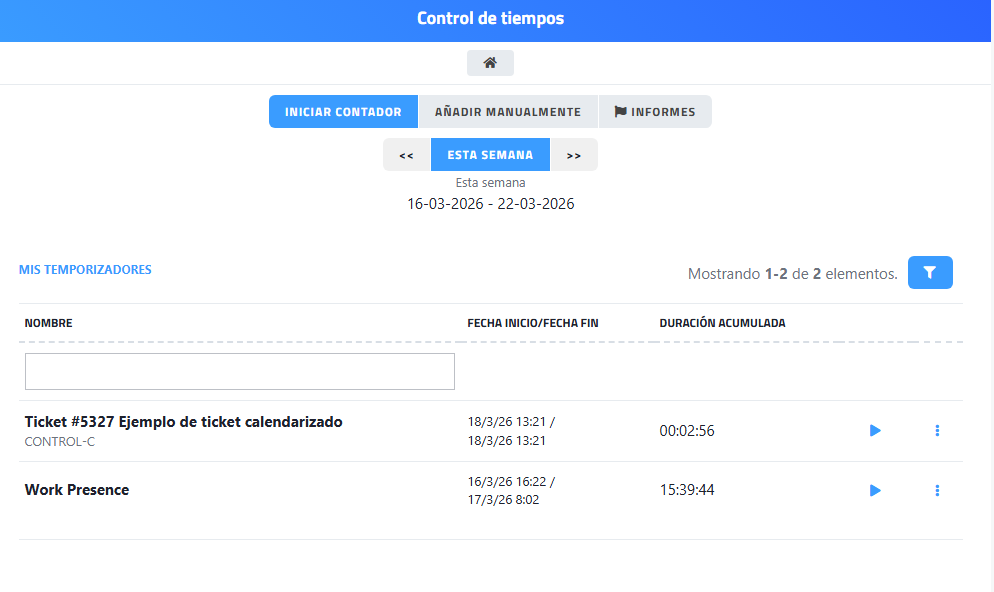Screen dimensions: 994x592
Task: Go to previous week with << button
Action: click(x=406, y=155)
